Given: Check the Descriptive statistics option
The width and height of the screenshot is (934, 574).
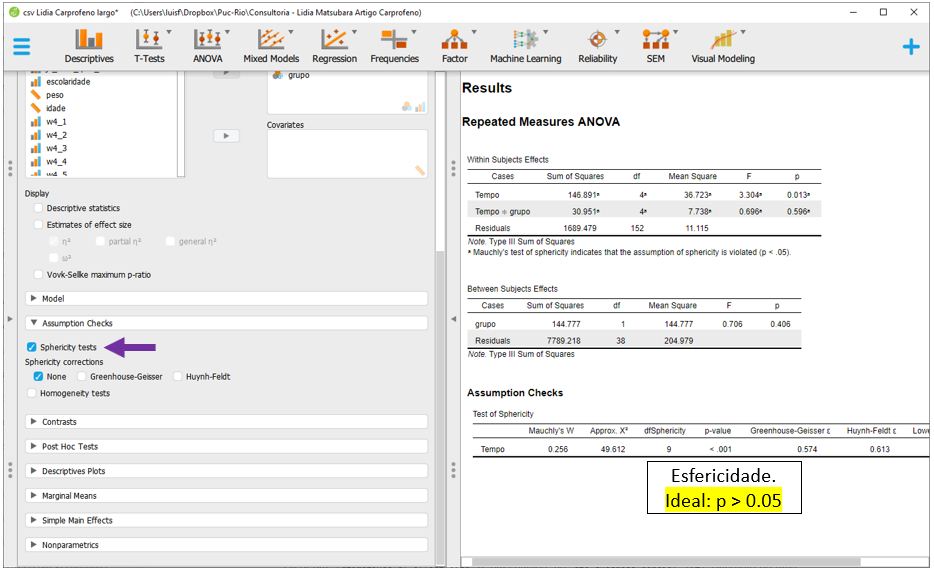Looking at the screenshot, I should (39, 209).
